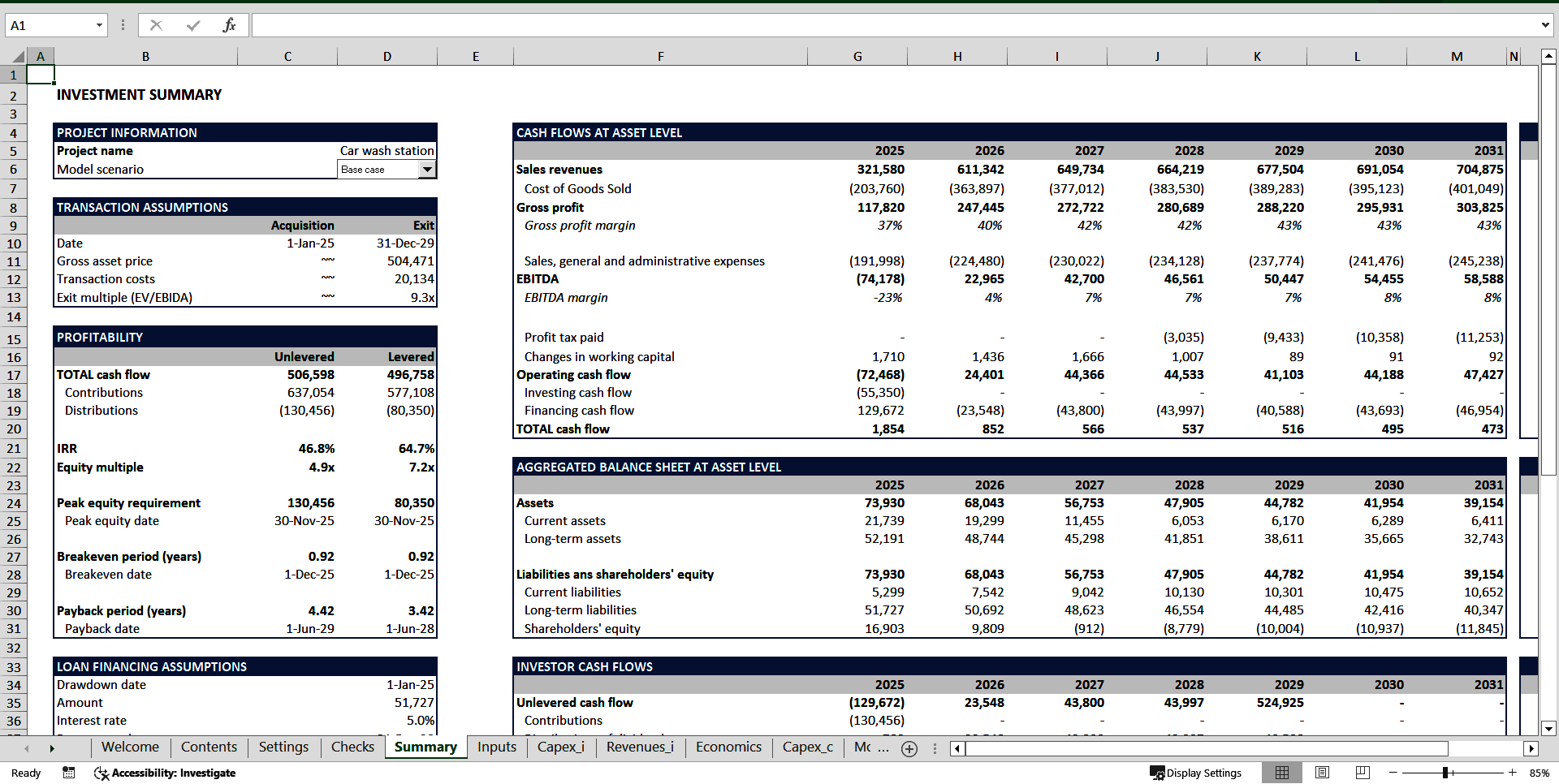Click the zoom in plus button

[1512, 773]
